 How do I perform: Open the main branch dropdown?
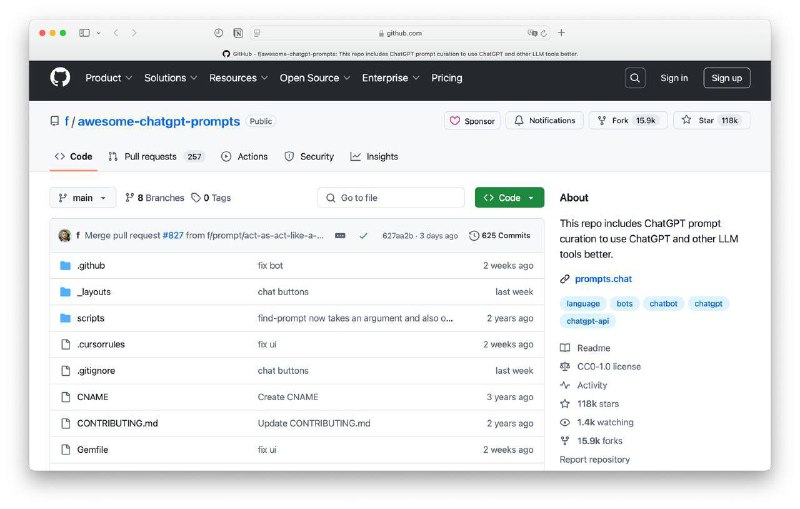[x=83, y=198]
